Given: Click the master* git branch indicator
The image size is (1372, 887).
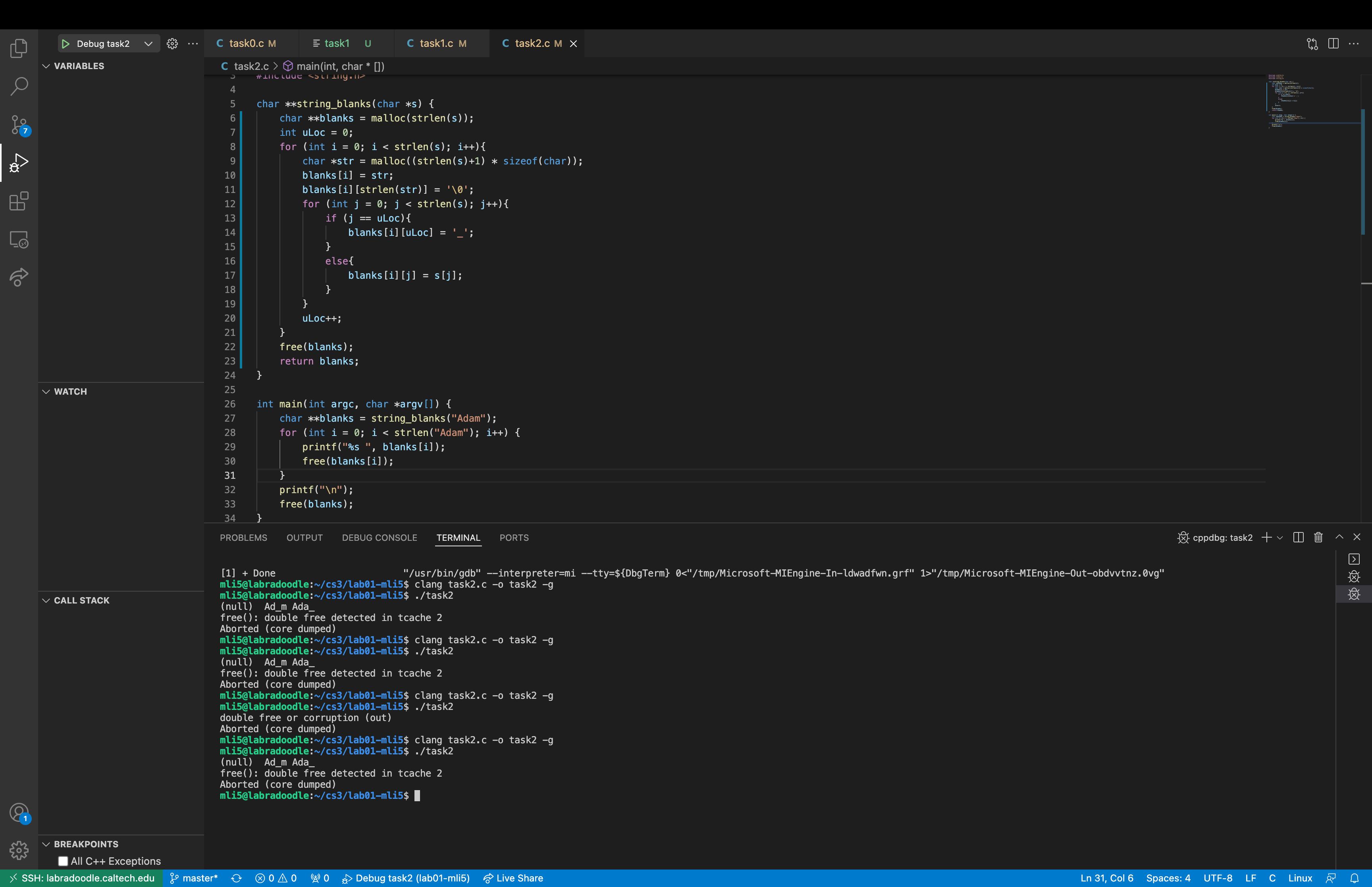Looking at the screenshot, I should point(194,878).
